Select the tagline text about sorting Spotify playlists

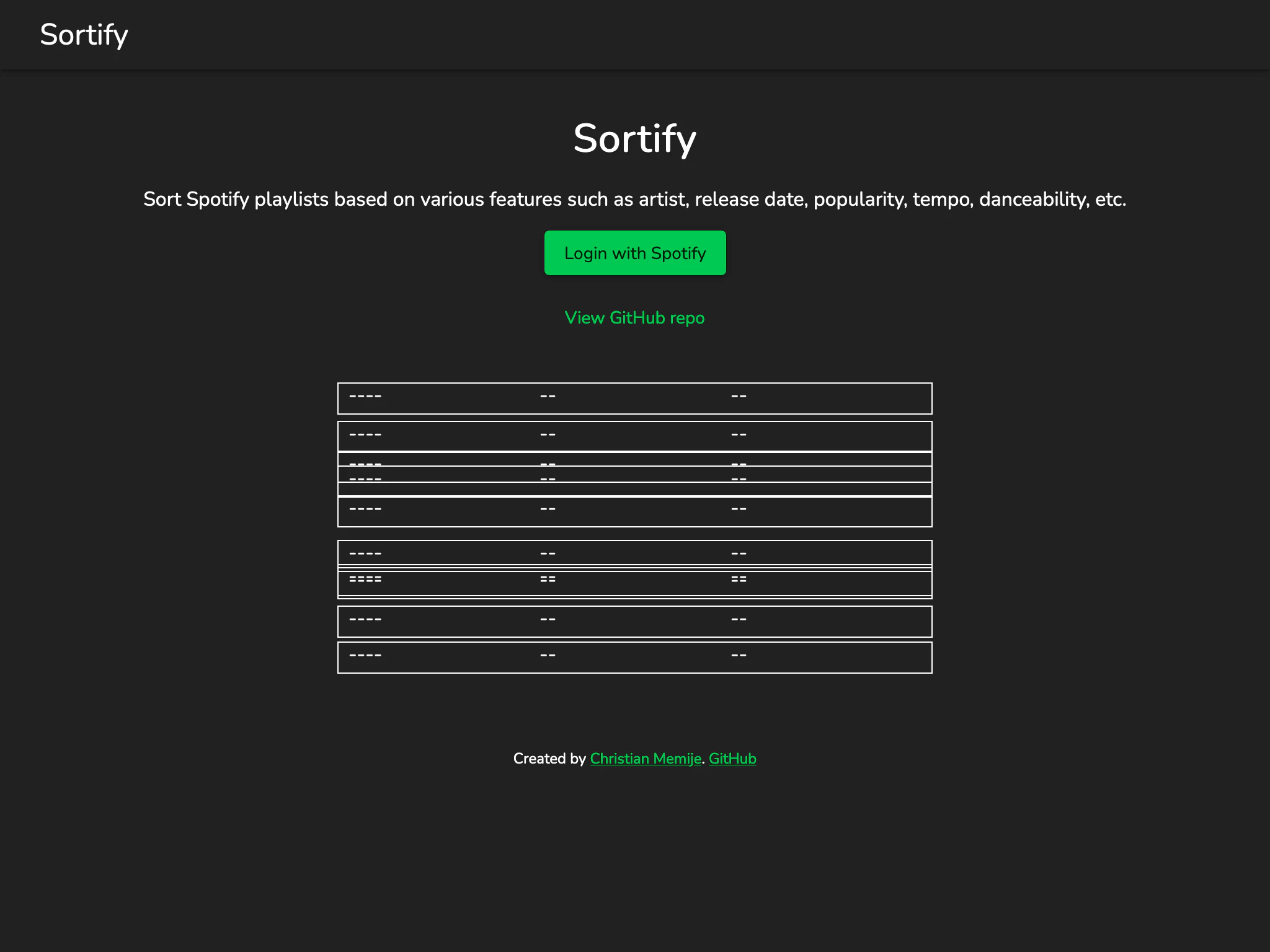tap(634, 199)
